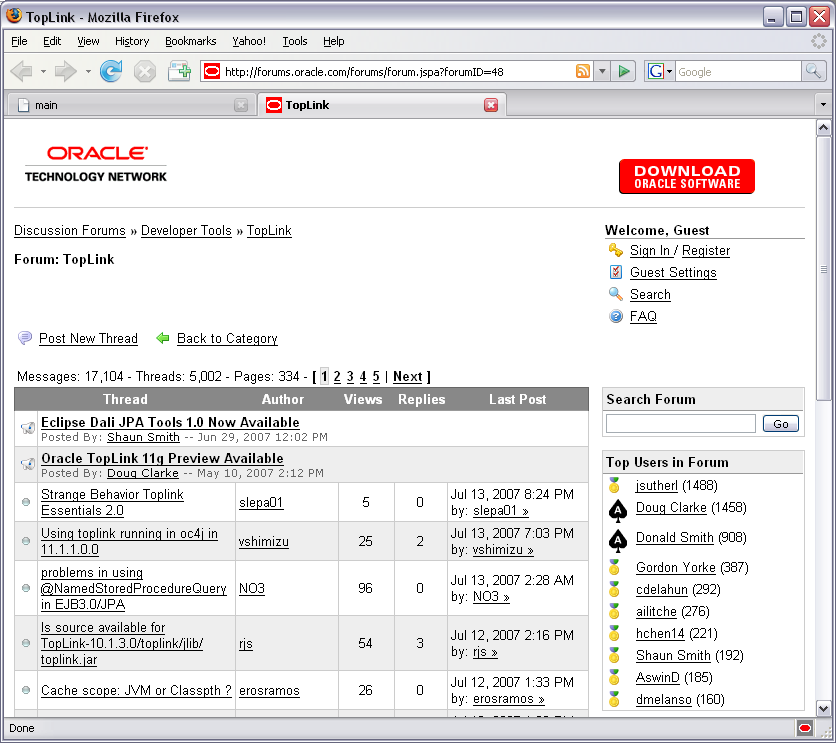Click the magnifier icon in the Google search box
836x743 pixels.
[813, 71]
